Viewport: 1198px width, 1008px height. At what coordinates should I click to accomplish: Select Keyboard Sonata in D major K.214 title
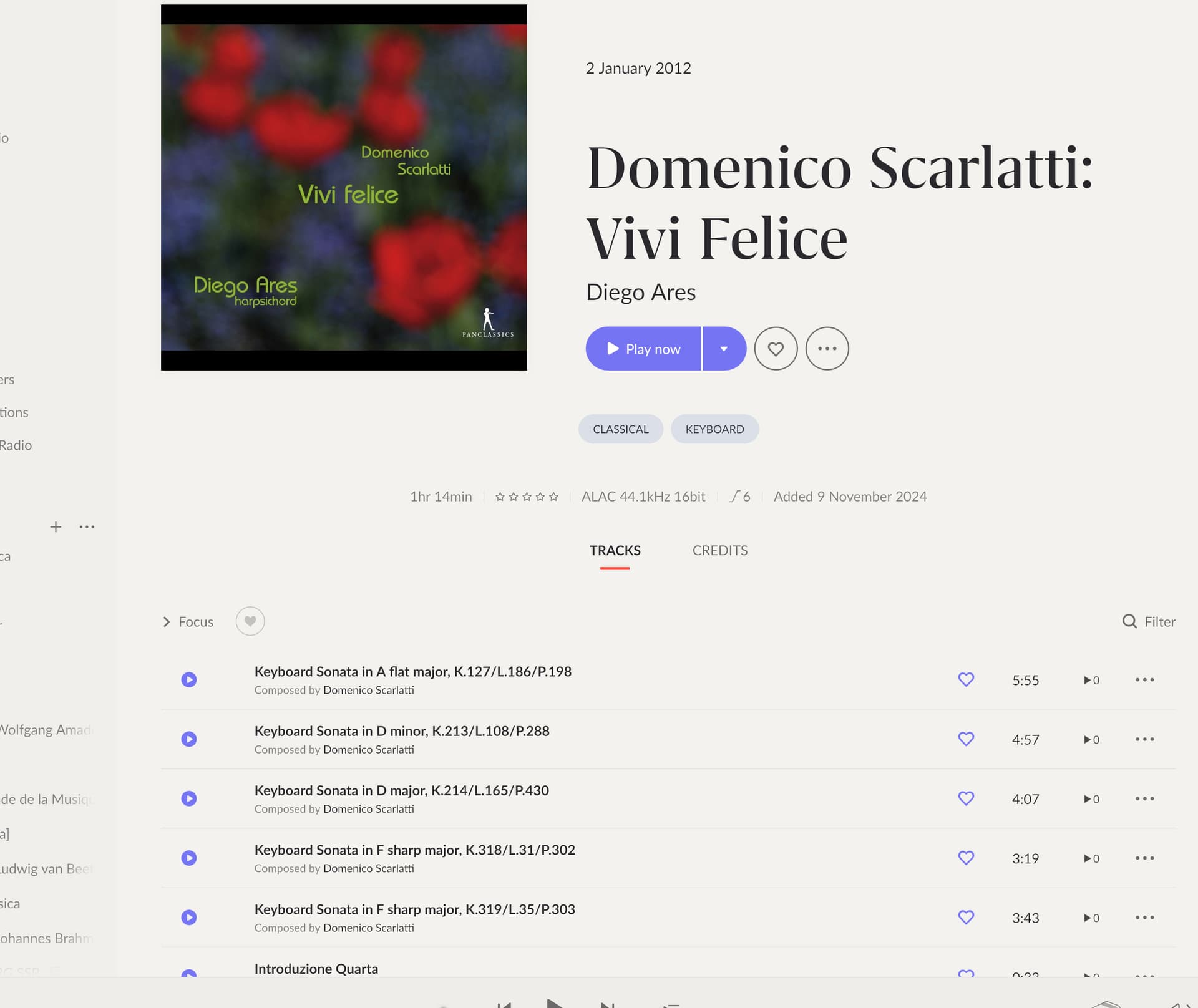point(402,790)
